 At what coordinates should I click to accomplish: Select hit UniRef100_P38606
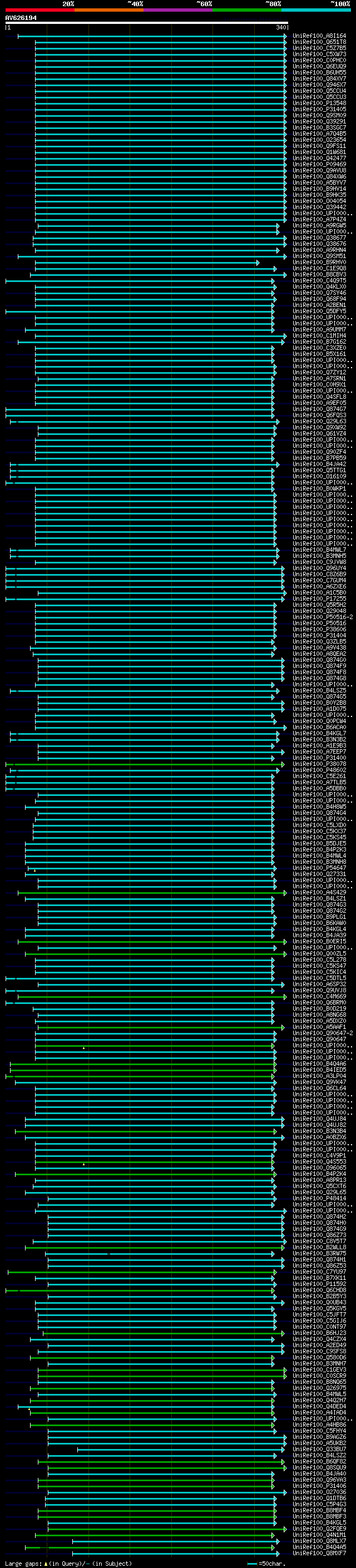pos(319,630)
